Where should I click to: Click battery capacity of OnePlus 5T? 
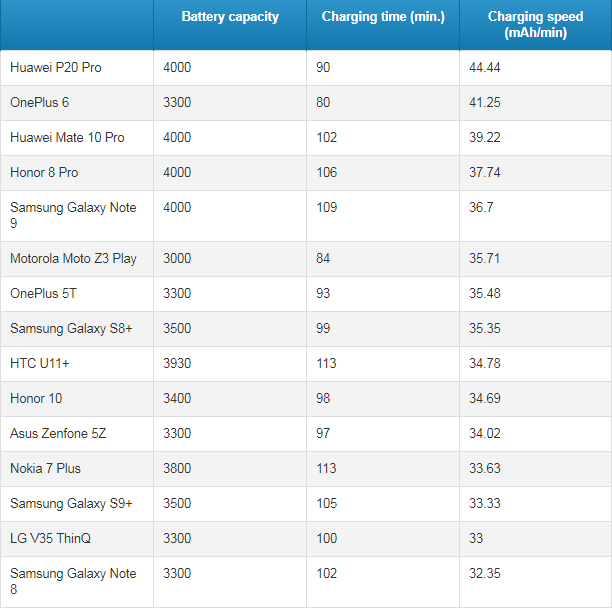(177, 293)
